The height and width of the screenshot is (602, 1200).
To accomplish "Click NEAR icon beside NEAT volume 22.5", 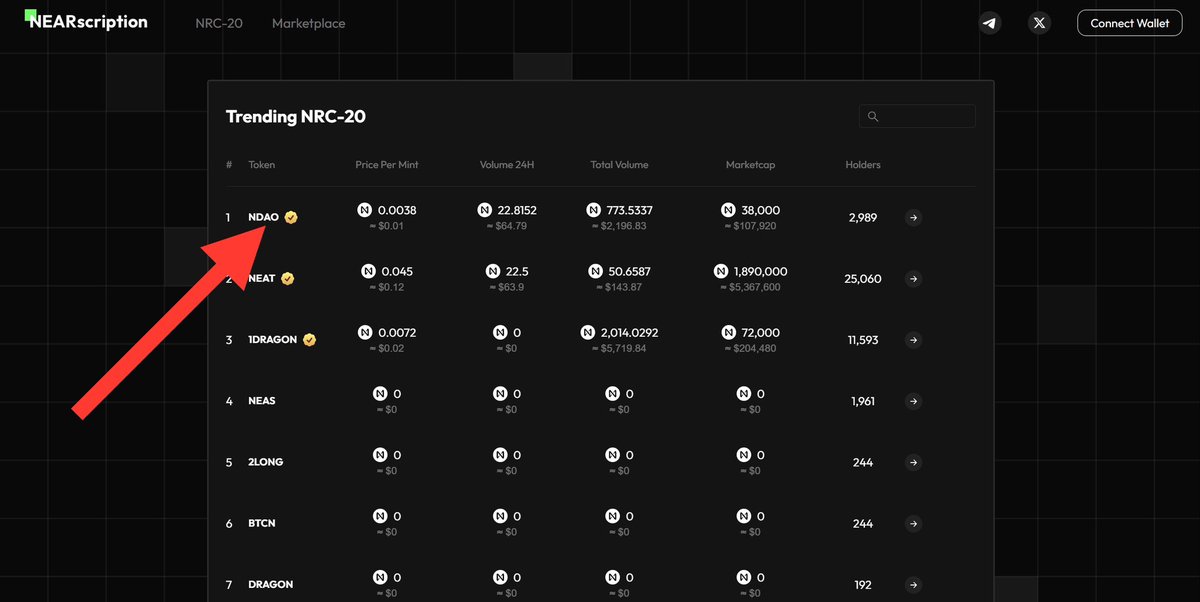I will 493,272.
